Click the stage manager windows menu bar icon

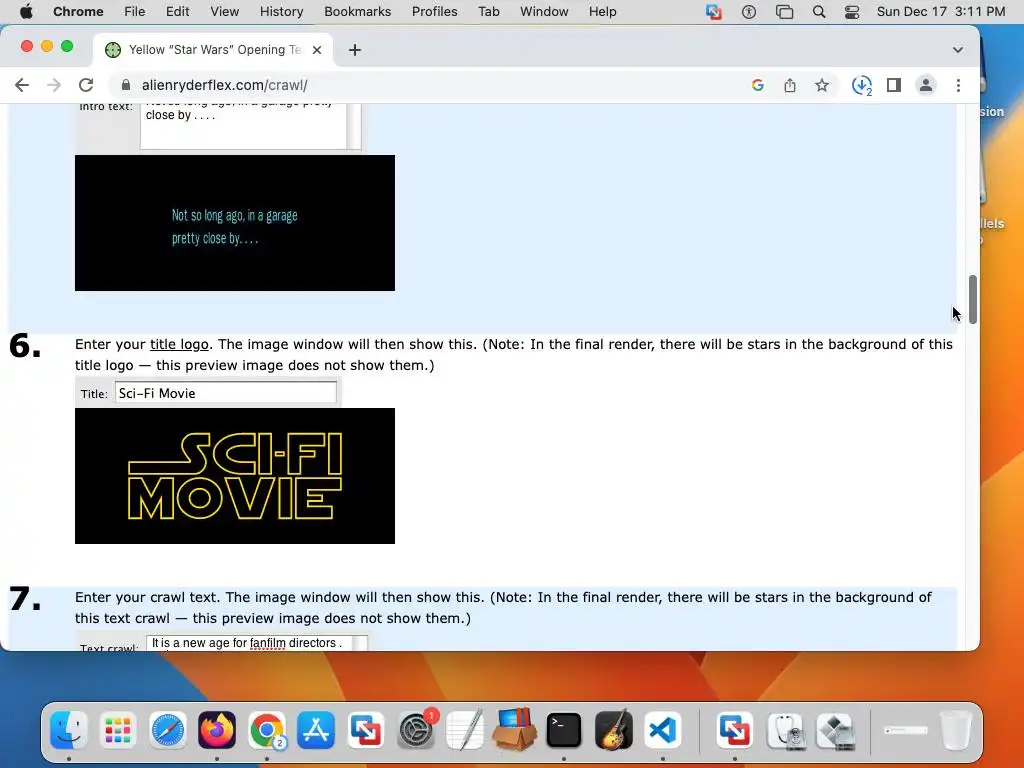click(x=784, y=12)
